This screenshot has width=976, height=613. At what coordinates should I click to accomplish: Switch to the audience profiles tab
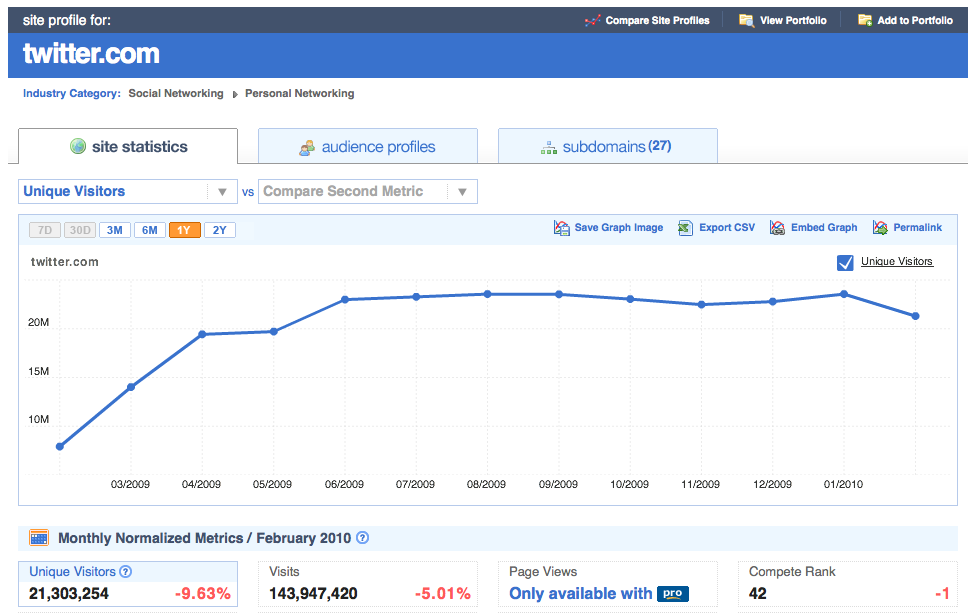pyautogui.click(x=367, y=147)
